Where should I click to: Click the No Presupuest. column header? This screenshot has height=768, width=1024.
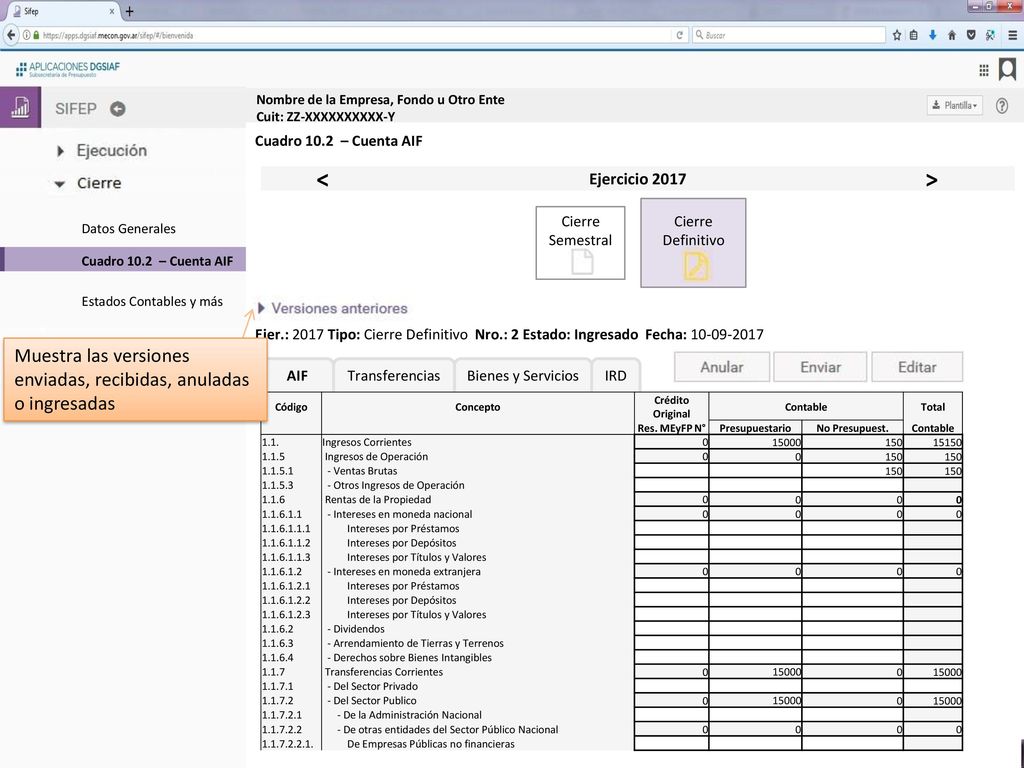852,428
